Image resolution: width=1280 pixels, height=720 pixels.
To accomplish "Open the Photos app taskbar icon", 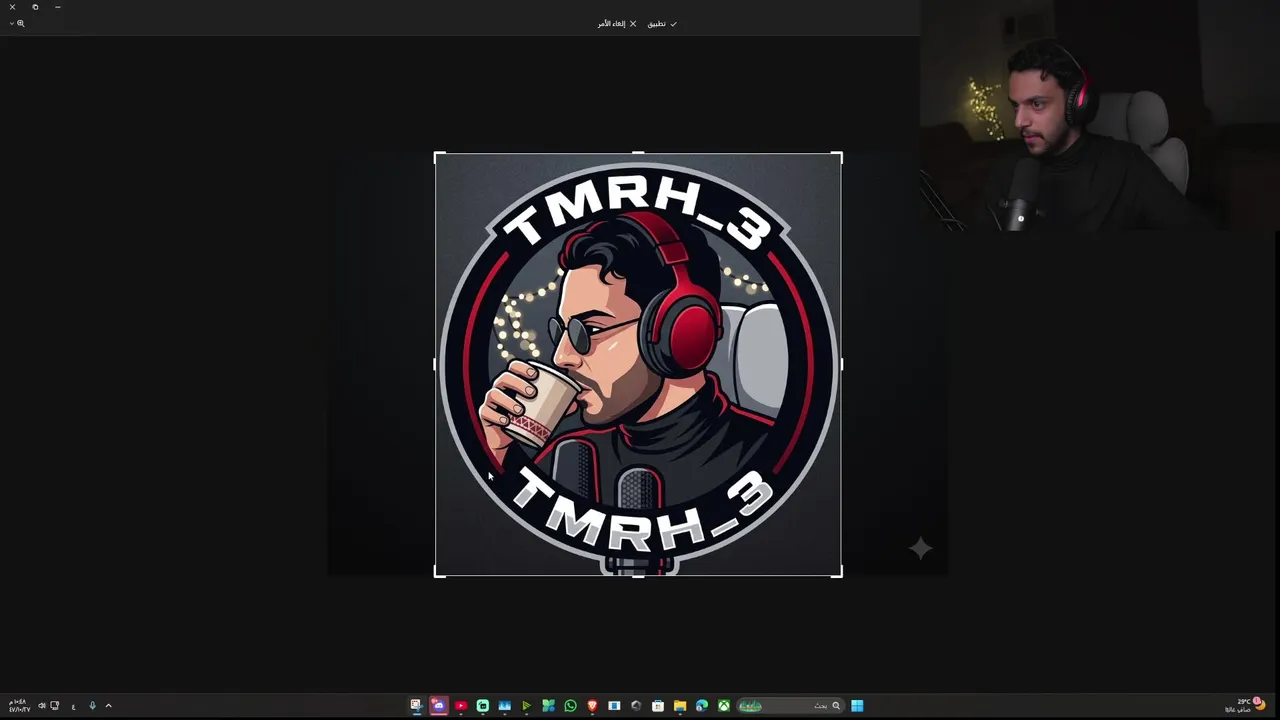I will tap(505, 705).
